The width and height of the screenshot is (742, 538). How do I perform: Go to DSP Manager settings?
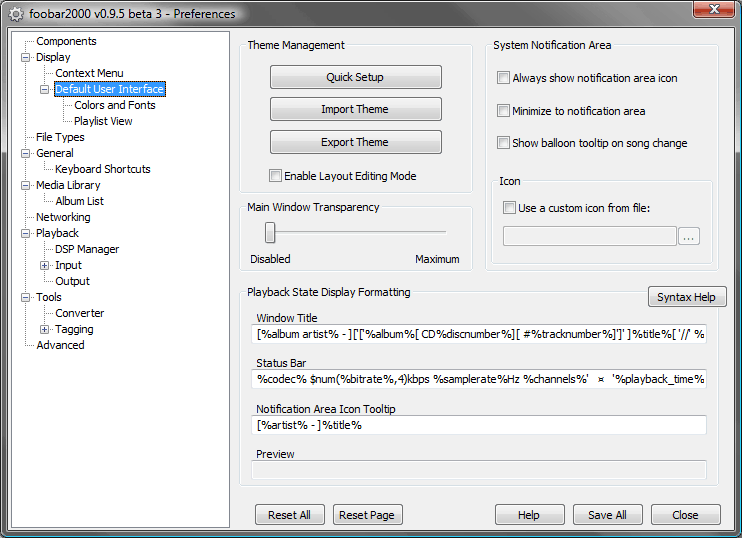pos(87,249)
